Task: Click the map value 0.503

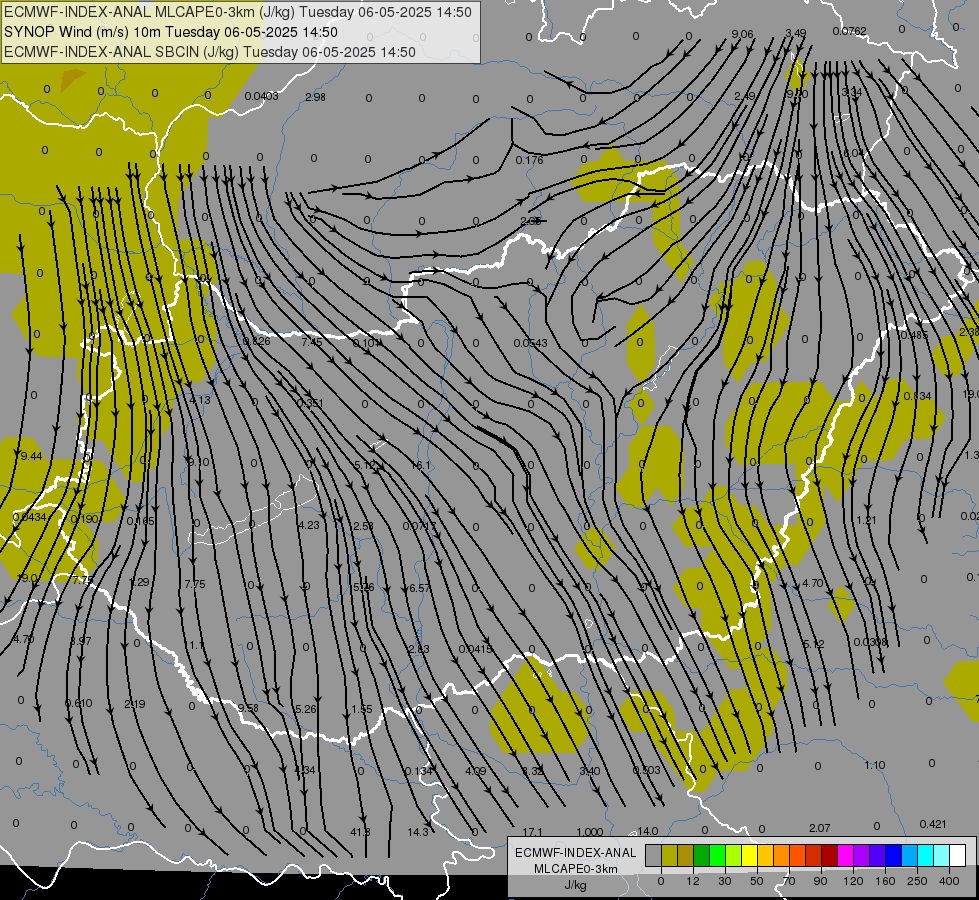Action: 646,770
